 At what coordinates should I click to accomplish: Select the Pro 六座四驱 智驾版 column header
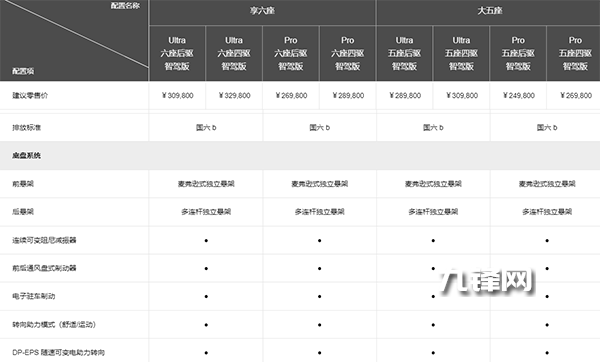[347, 54]
